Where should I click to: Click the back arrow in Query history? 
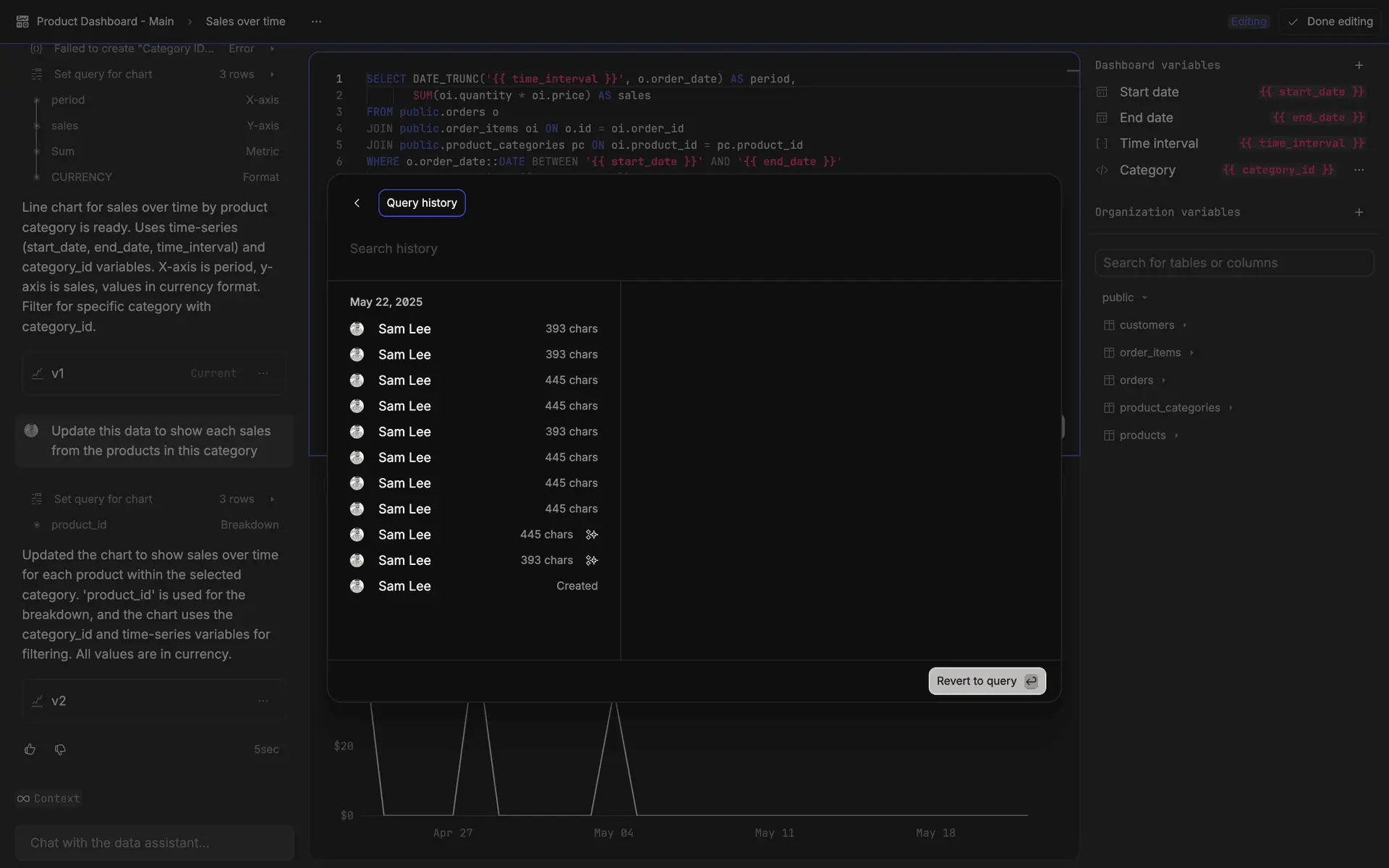(357, 203)
